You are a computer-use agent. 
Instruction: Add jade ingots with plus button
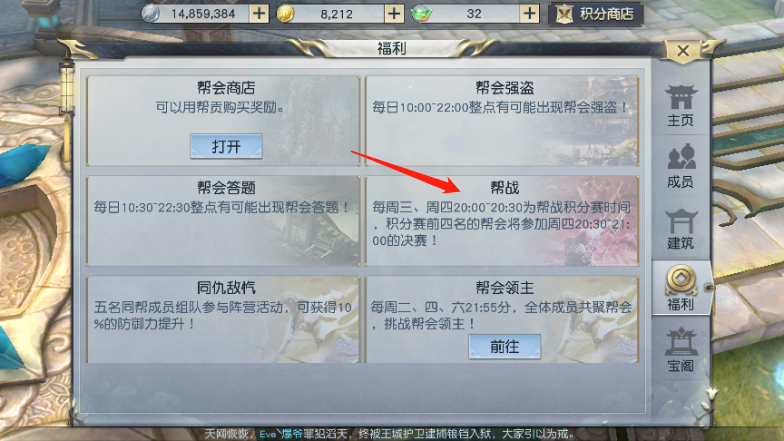point(529,14)
